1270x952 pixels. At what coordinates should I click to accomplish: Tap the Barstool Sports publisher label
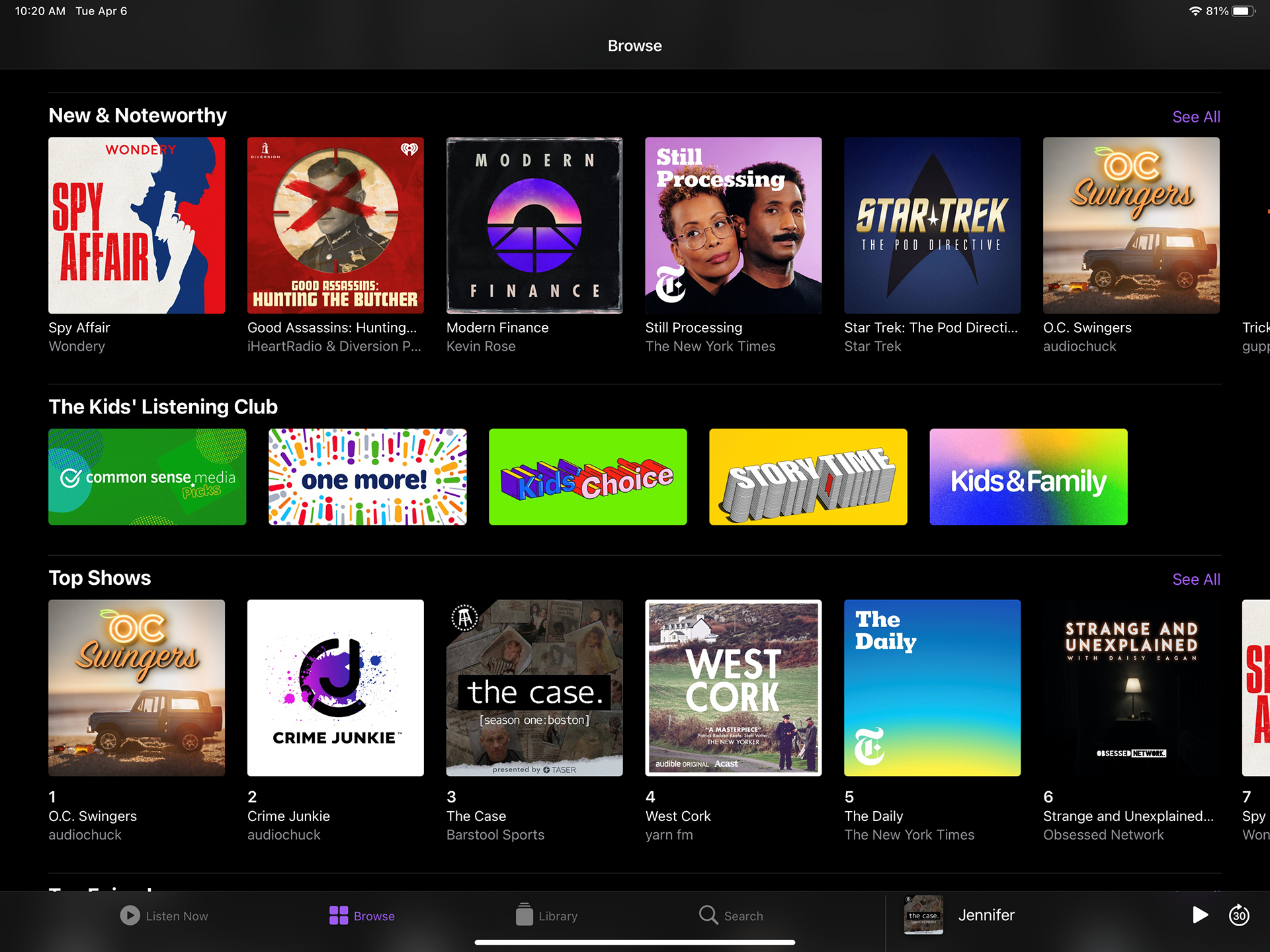click(x=495, y=834)
